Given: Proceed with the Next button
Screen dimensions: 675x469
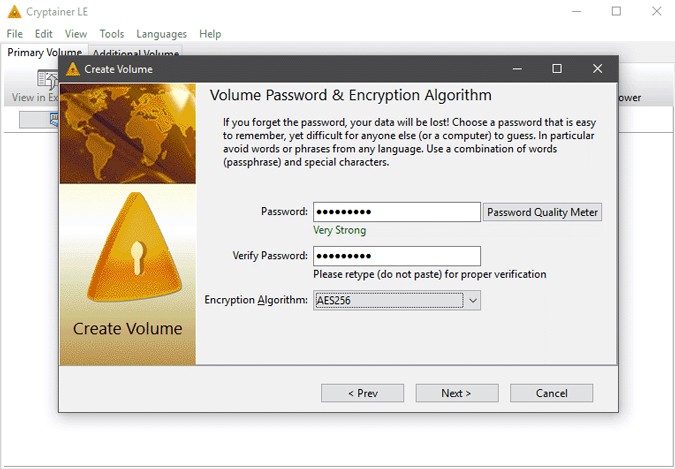Looking at the screenshot, I should (457, 393).
